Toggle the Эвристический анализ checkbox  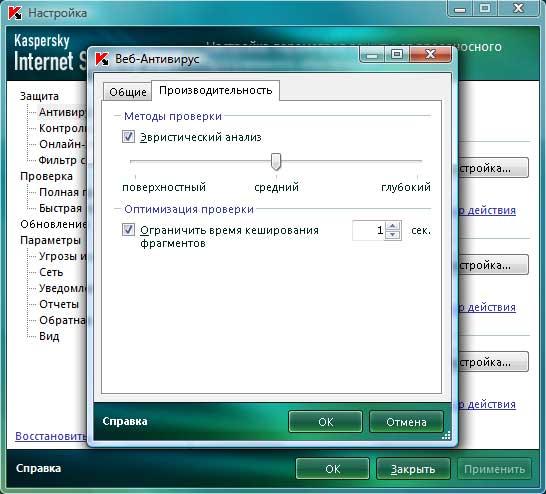(x=128, y=136)
